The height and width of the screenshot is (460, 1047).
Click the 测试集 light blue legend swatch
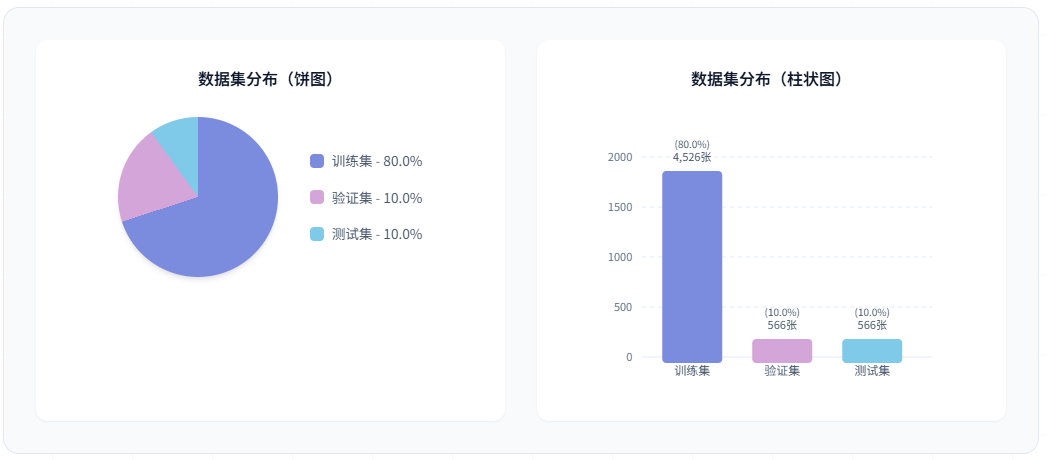(x=317, y=234)
